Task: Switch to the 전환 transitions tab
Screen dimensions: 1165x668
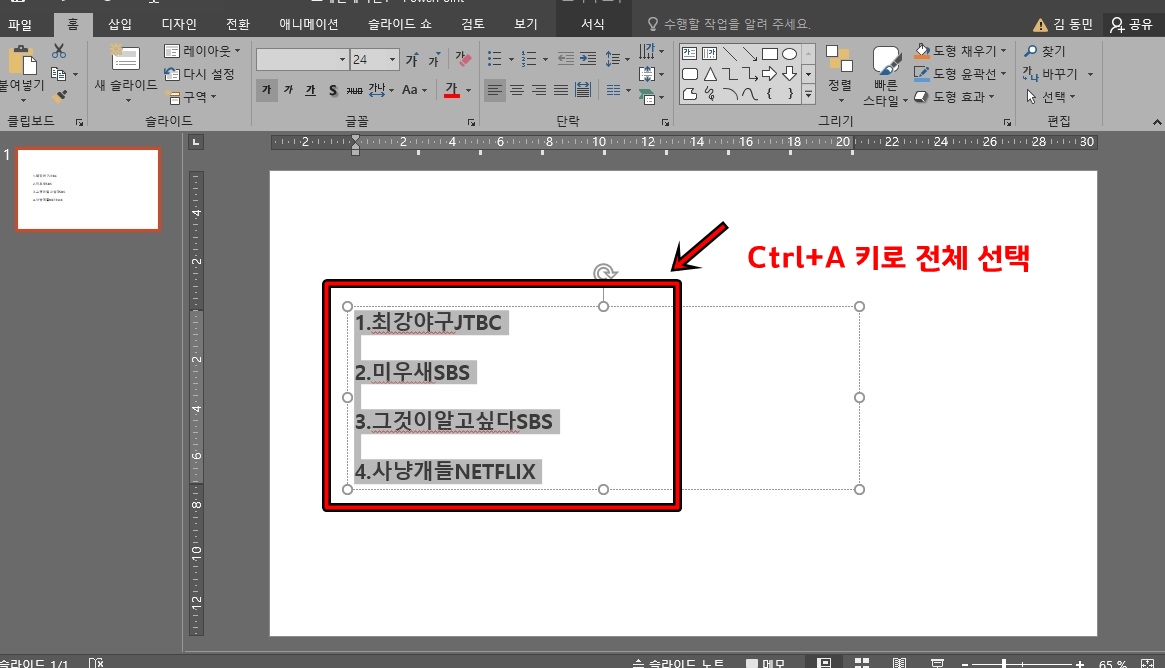Action: (x=238, y=25)
